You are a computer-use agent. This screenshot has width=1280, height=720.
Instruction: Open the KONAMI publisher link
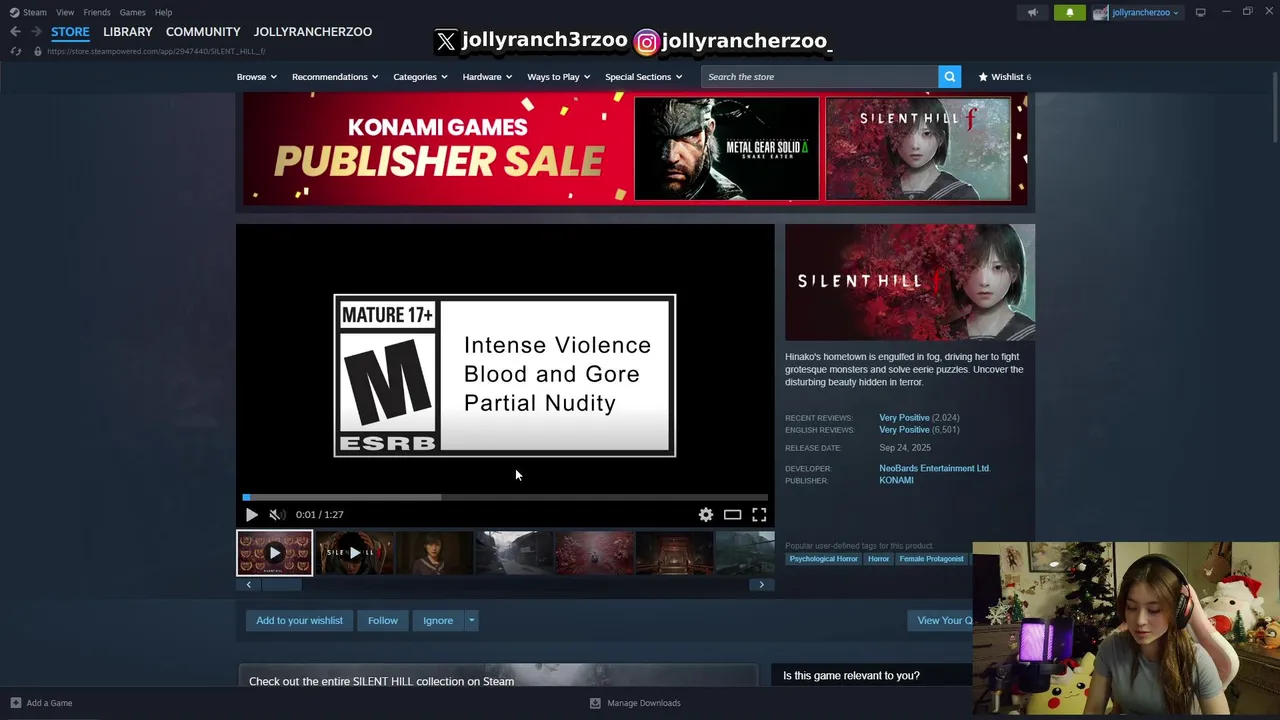click(x=896, y=480)
